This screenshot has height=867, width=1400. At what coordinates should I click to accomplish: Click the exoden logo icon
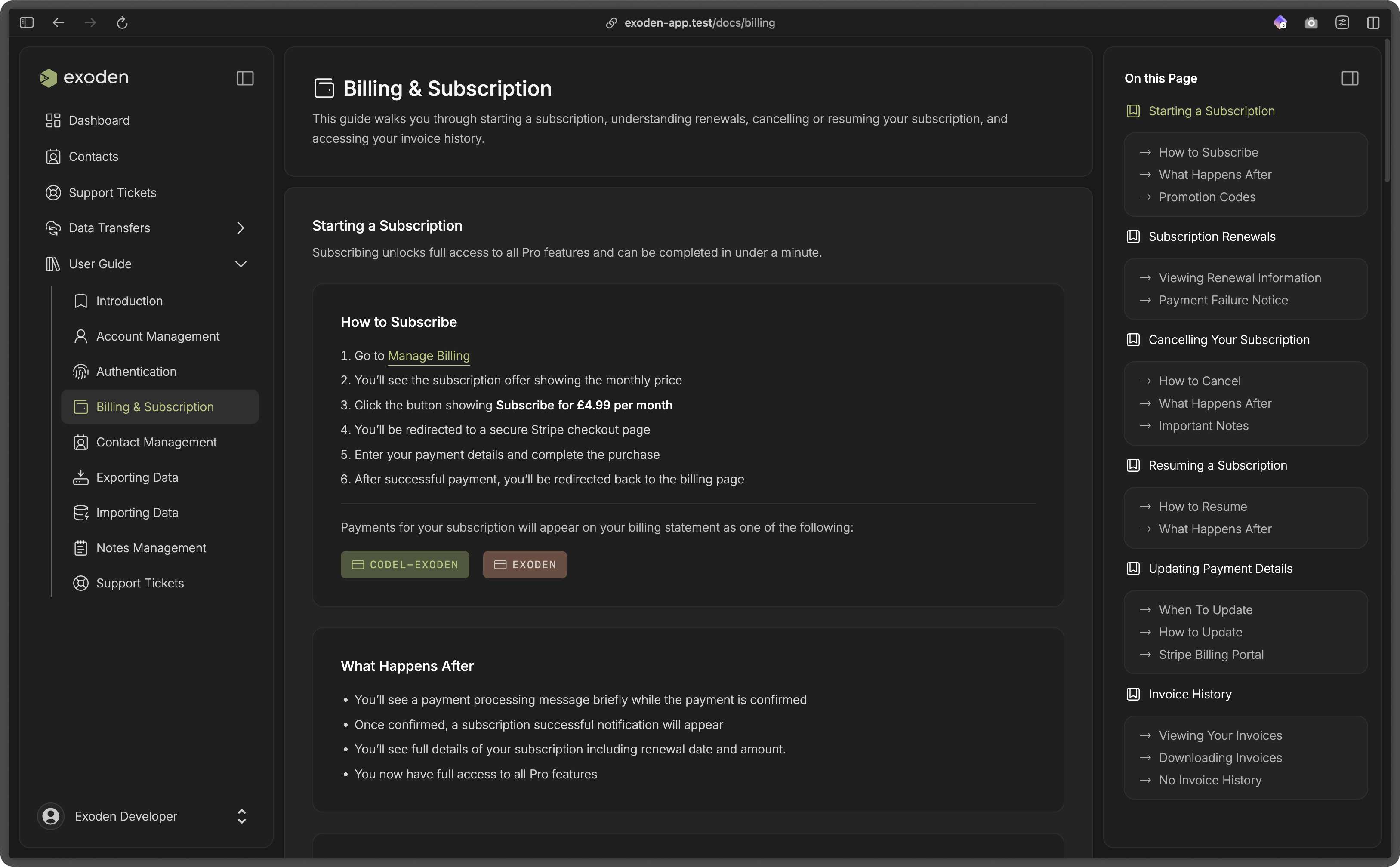[x=49, y=78]
